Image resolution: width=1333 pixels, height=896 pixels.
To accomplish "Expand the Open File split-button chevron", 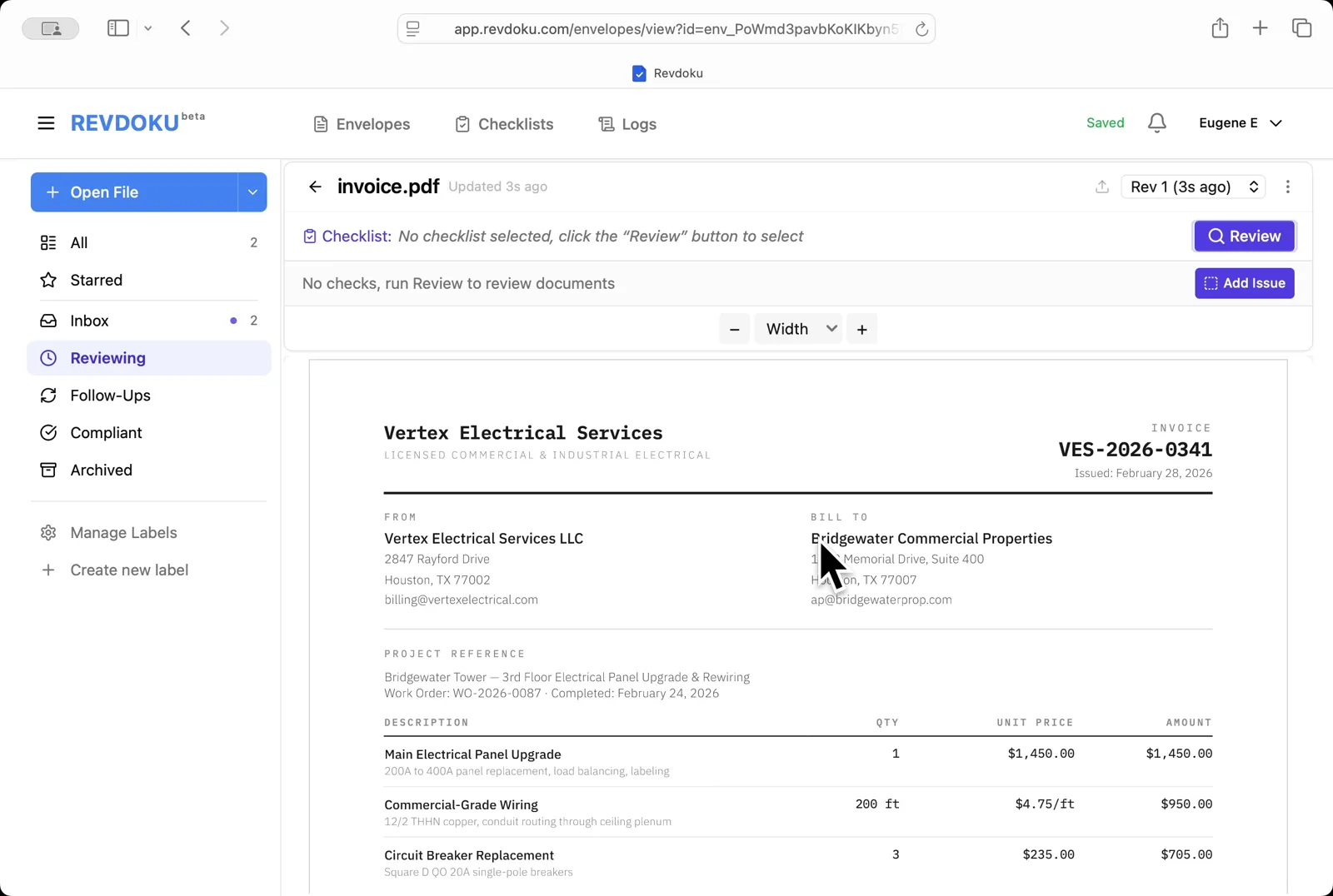I will (252, 192).
